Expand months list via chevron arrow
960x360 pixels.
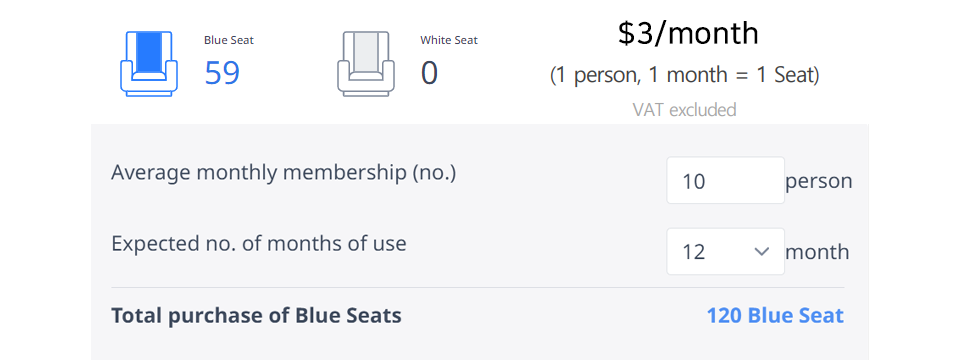coord(762,252)
